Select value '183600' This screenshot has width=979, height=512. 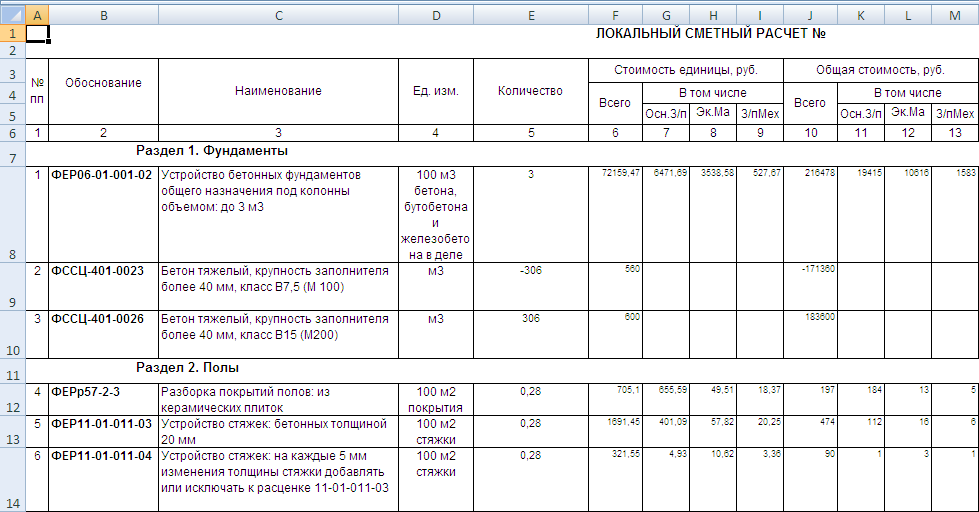[810, 335]
